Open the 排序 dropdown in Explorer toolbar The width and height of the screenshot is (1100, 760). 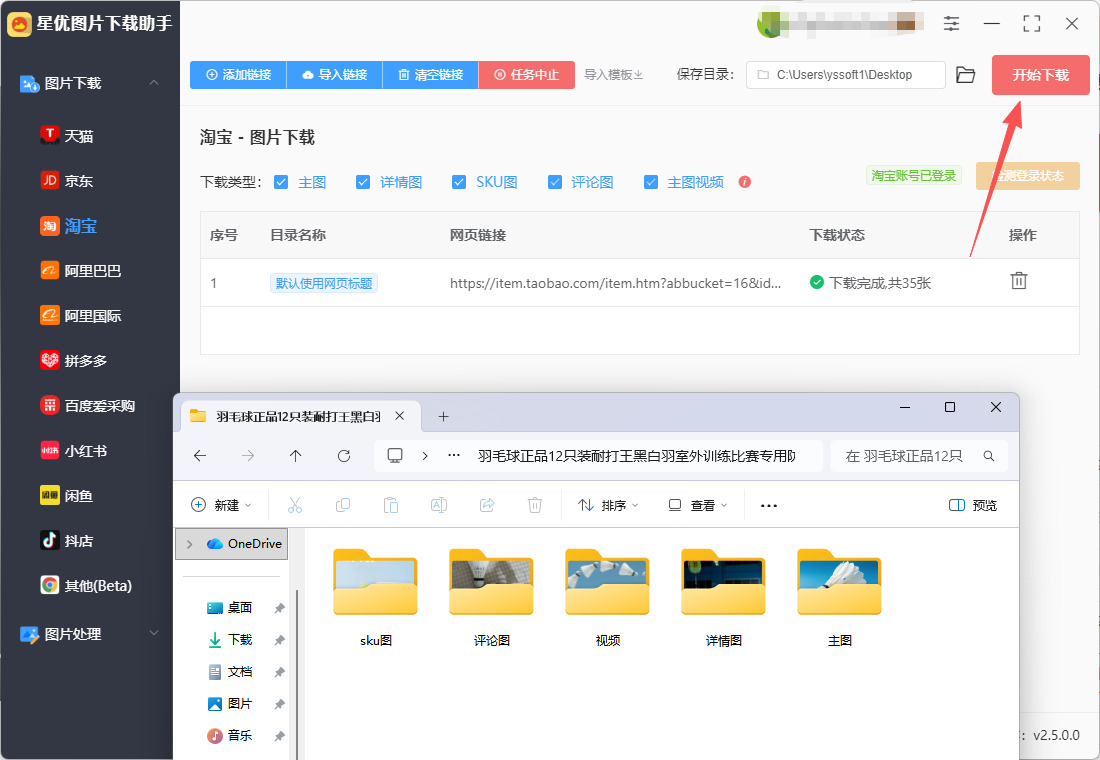[x=608, y=506]
